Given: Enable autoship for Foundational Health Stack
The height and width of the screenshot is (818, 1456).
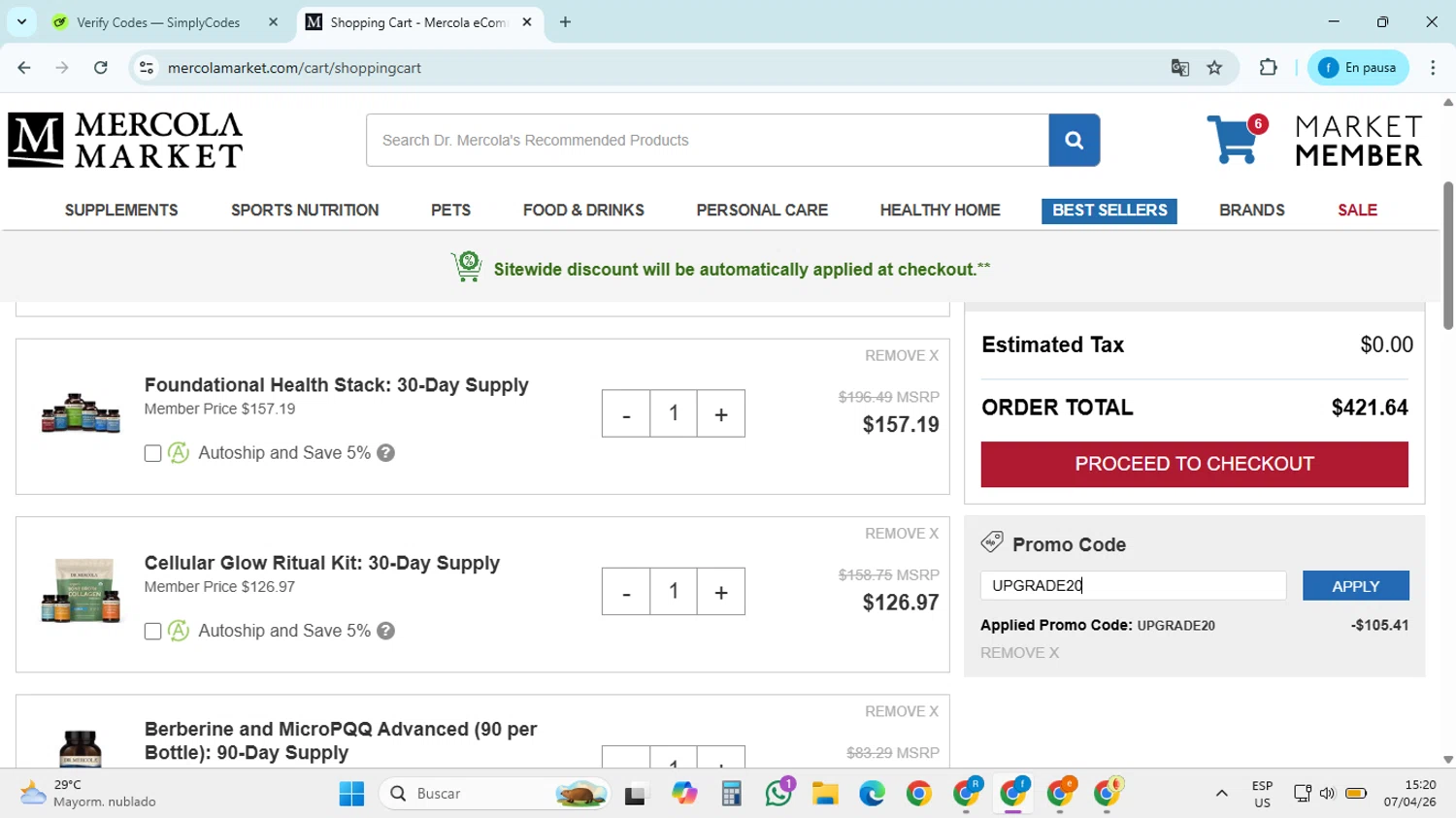Looking at the screenshot, I should tap(152, 453).
